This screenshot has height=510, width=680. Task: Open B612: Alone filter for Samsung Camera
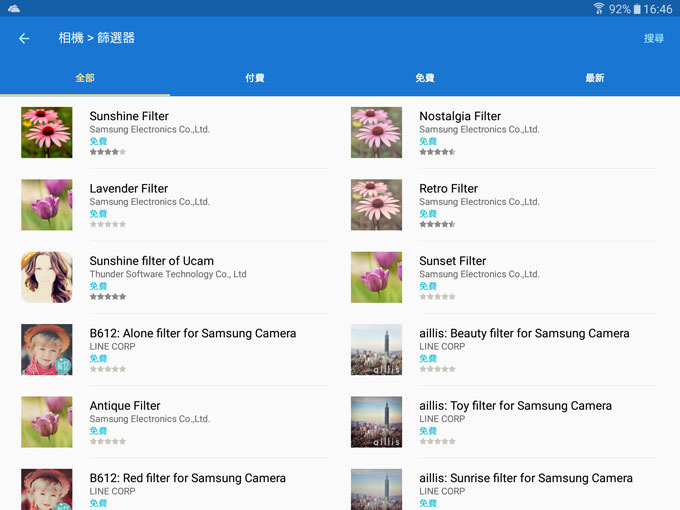(193, 333)
